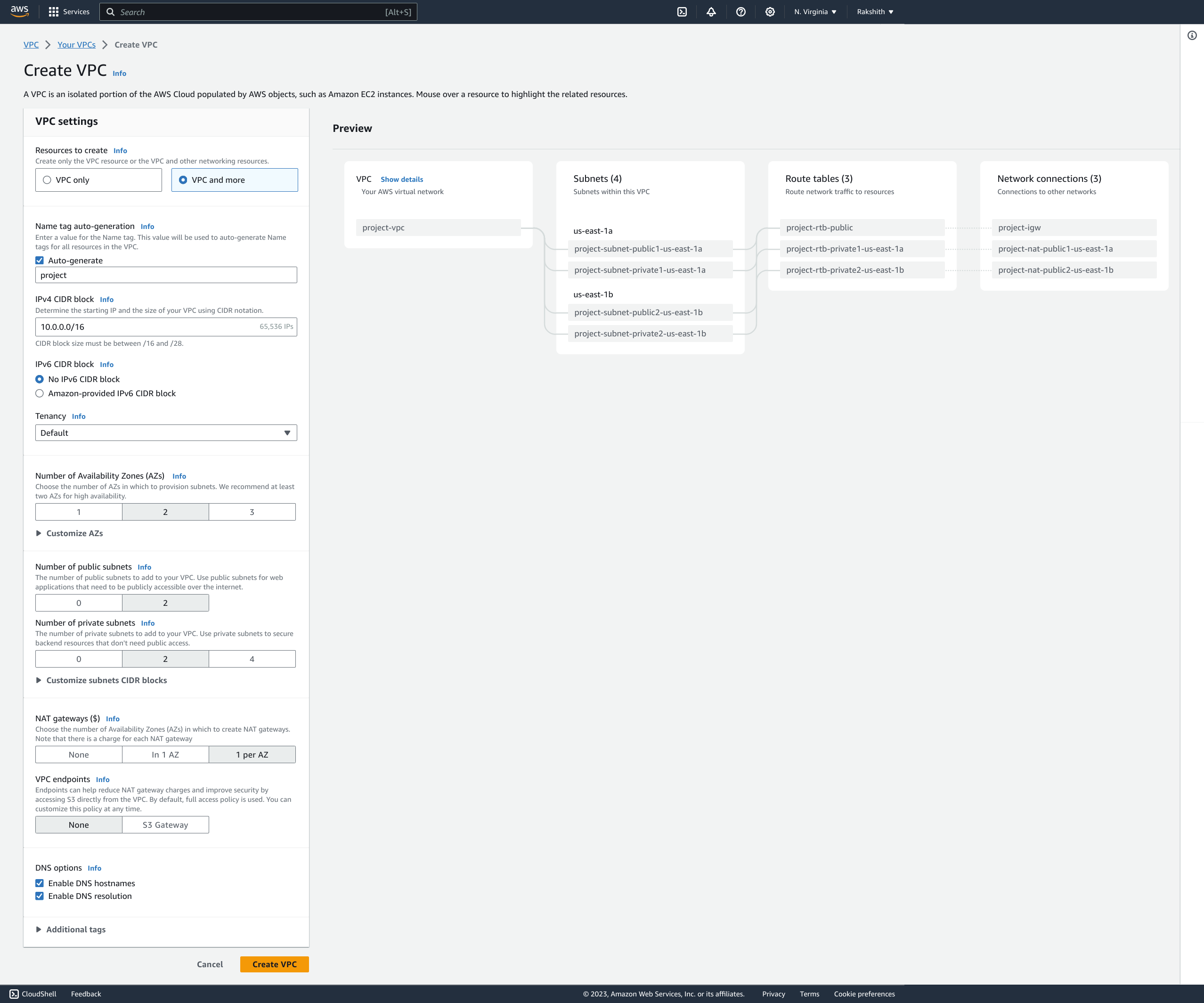The image size is (1204, 1003).
Task: Select No IPv6 CIDR block radio
Action: [40, 379]
